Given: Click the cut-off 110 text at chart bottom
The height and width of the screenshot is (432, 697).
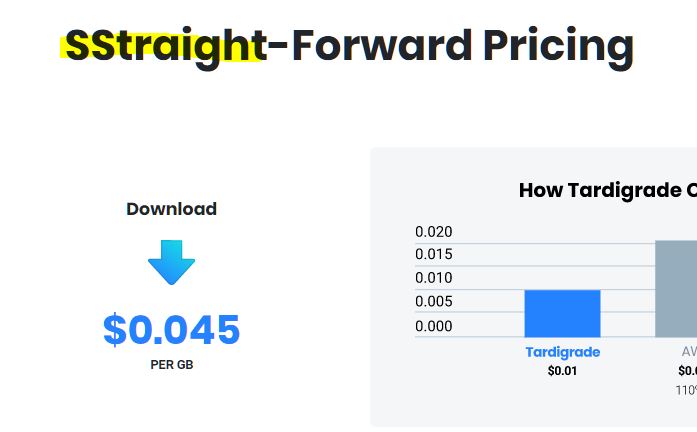Looking at the screenshot, I should pos(686,390).
